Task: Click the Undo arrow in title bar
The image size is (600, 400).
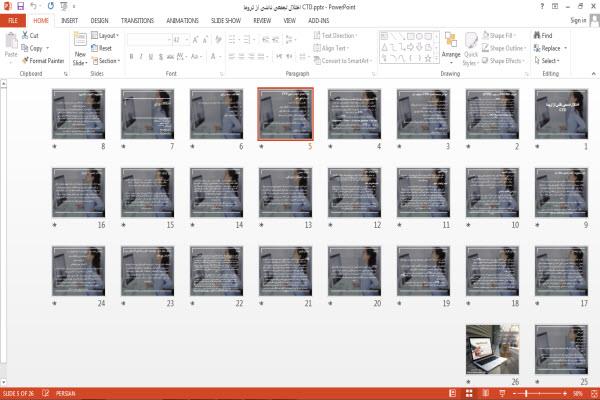Action: coord(34,6)
